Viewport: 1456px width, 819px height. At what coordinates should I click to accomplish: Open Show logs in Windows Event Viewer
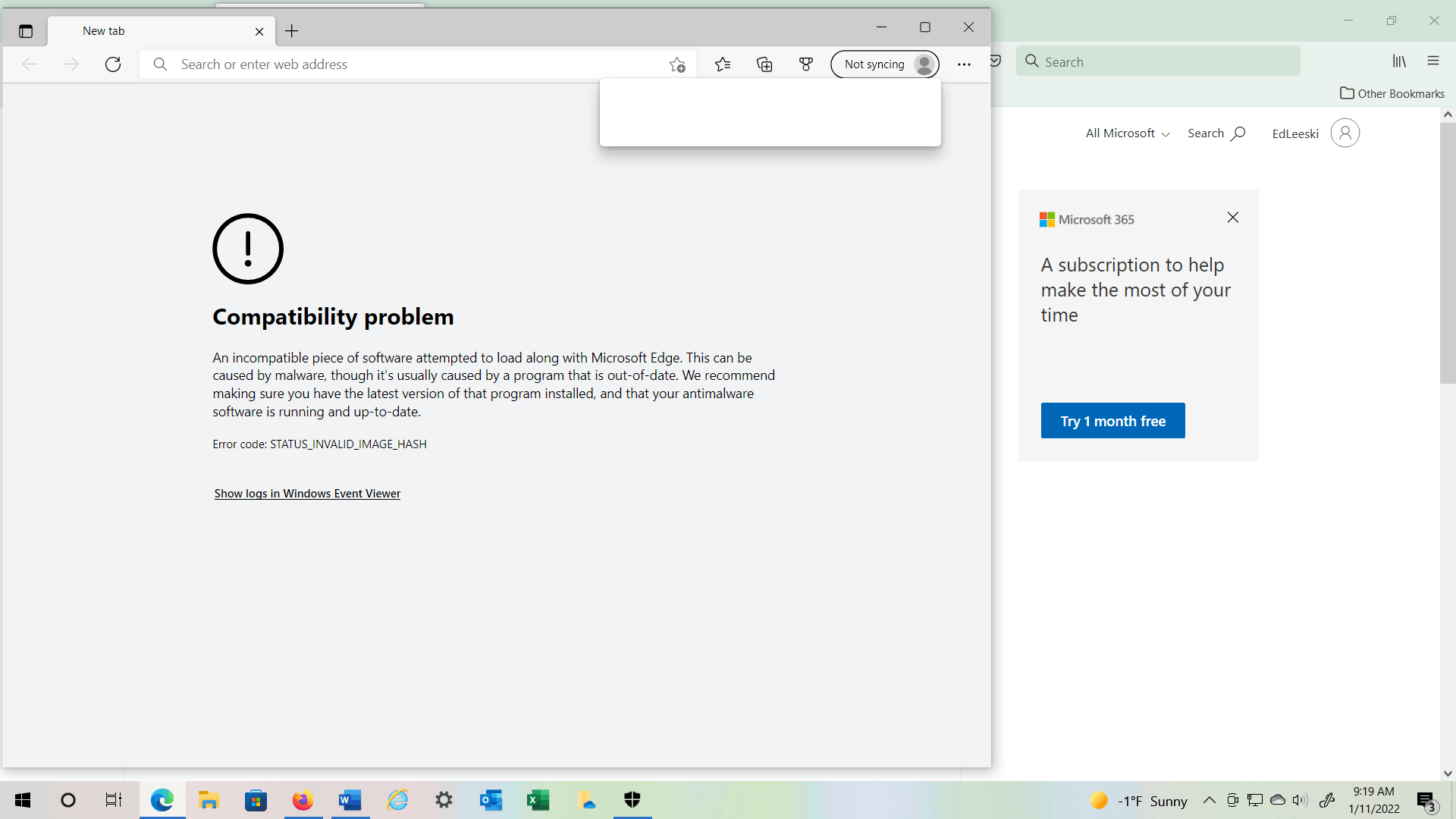click(307, 493)
